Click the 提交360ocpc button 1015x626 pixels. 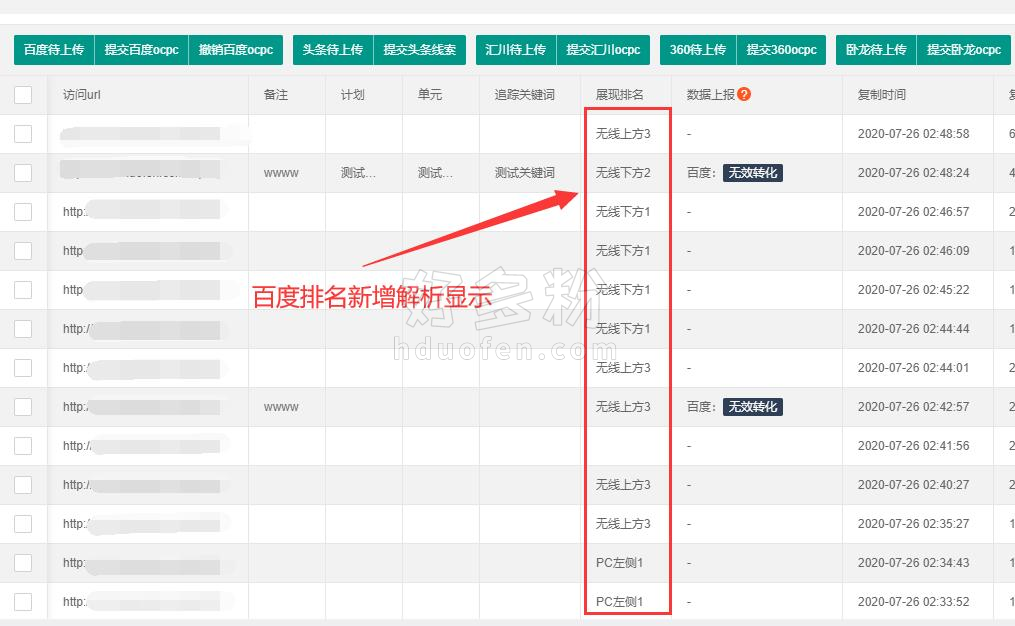781,50
